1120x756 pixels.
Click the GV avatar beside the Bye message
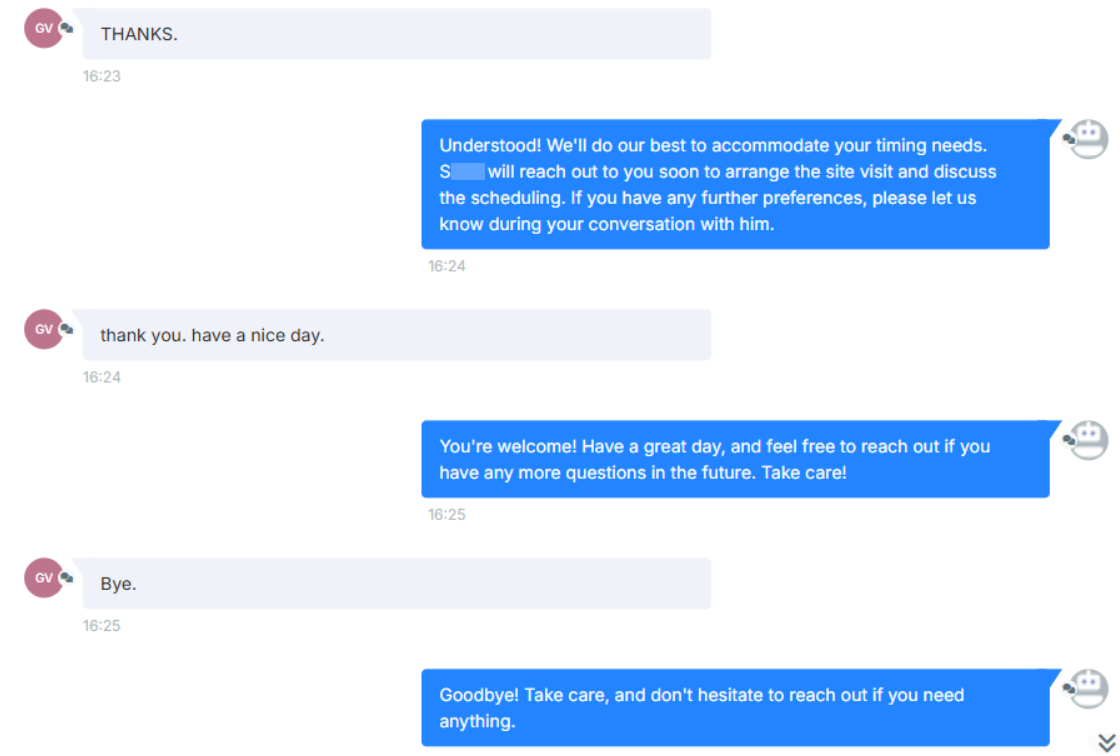(43, 578)
